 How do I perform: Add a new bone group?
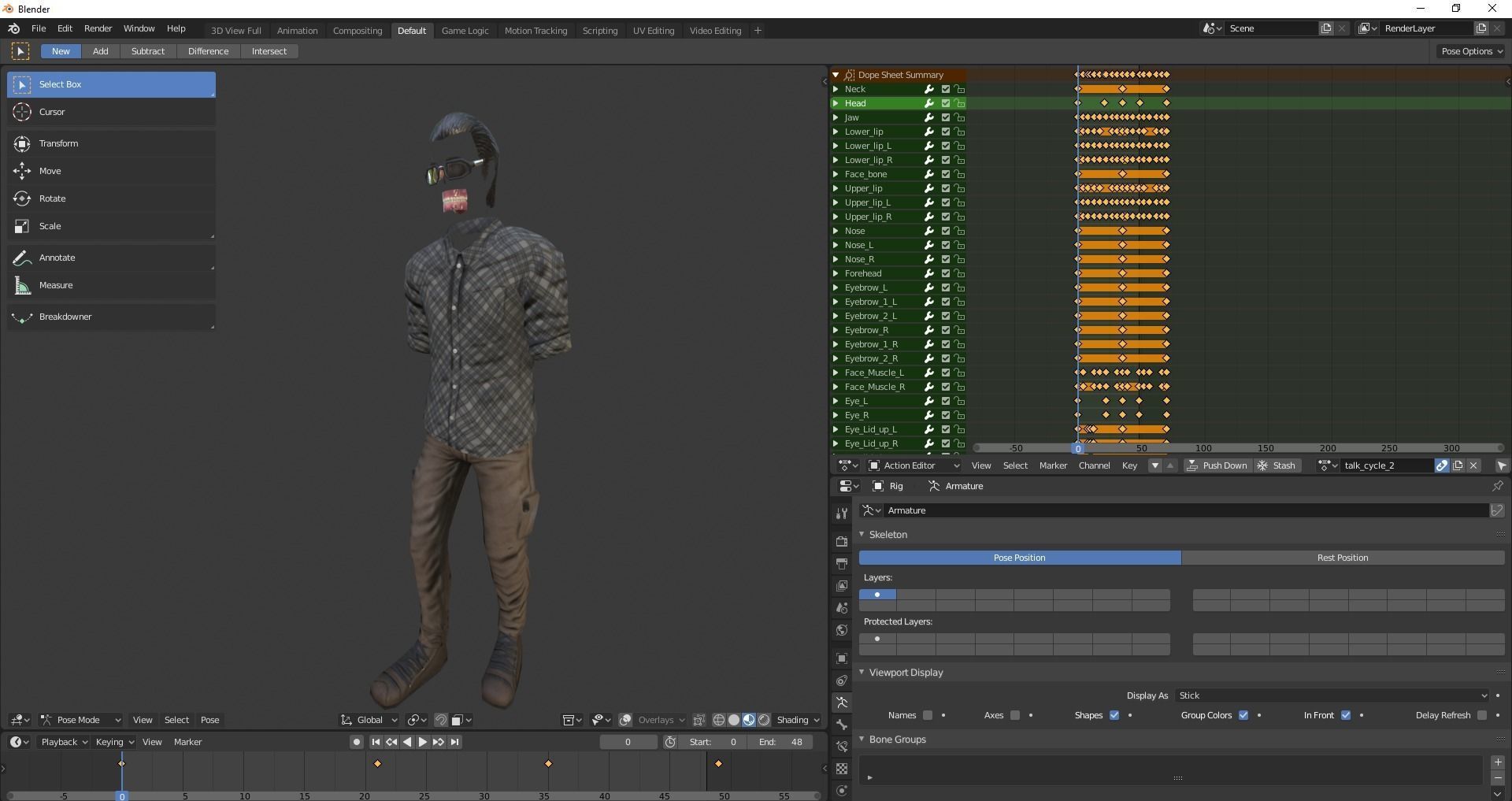[1498, 762]
